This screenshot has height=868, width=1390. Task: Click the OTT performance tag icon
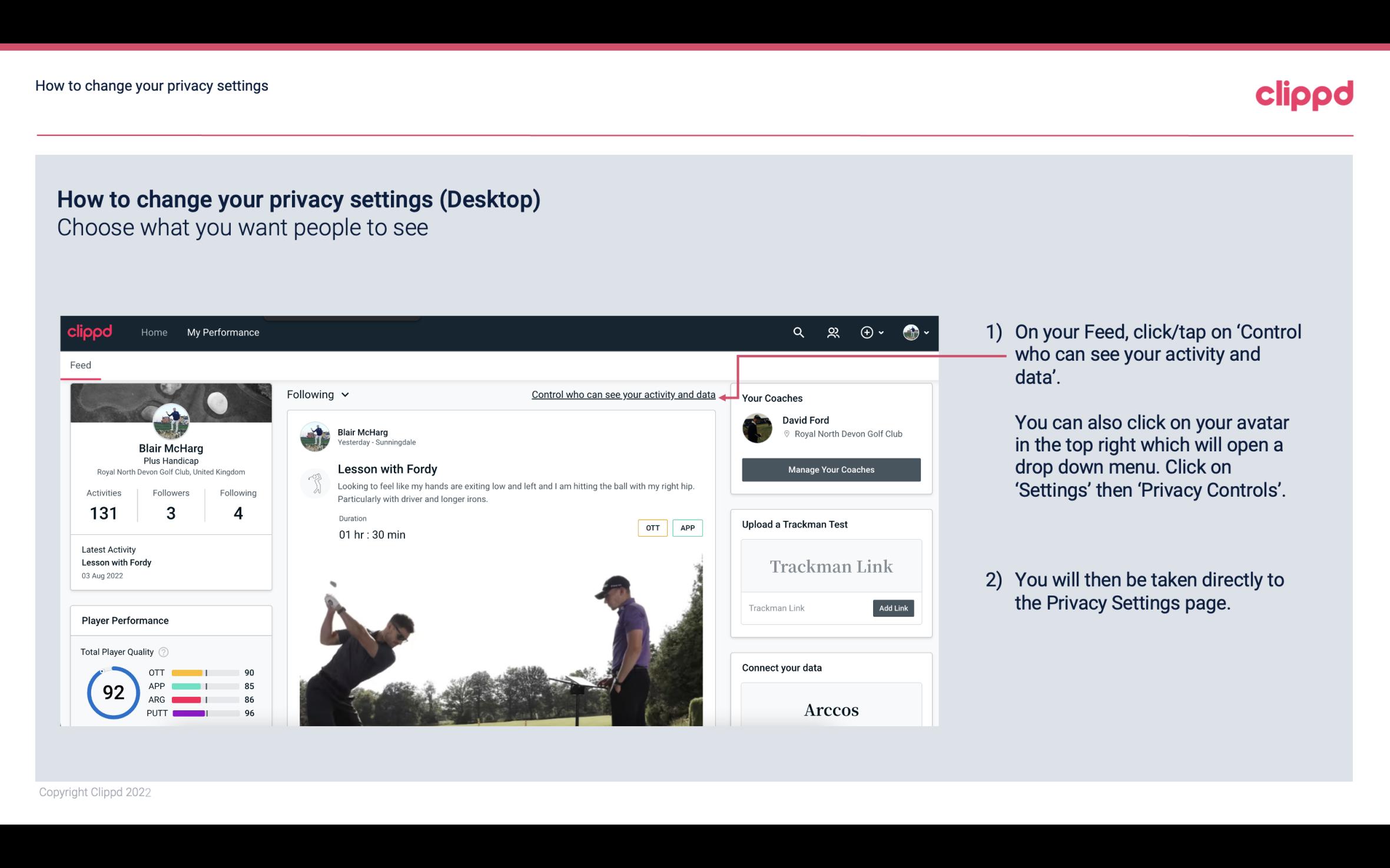tap(651, 528)
